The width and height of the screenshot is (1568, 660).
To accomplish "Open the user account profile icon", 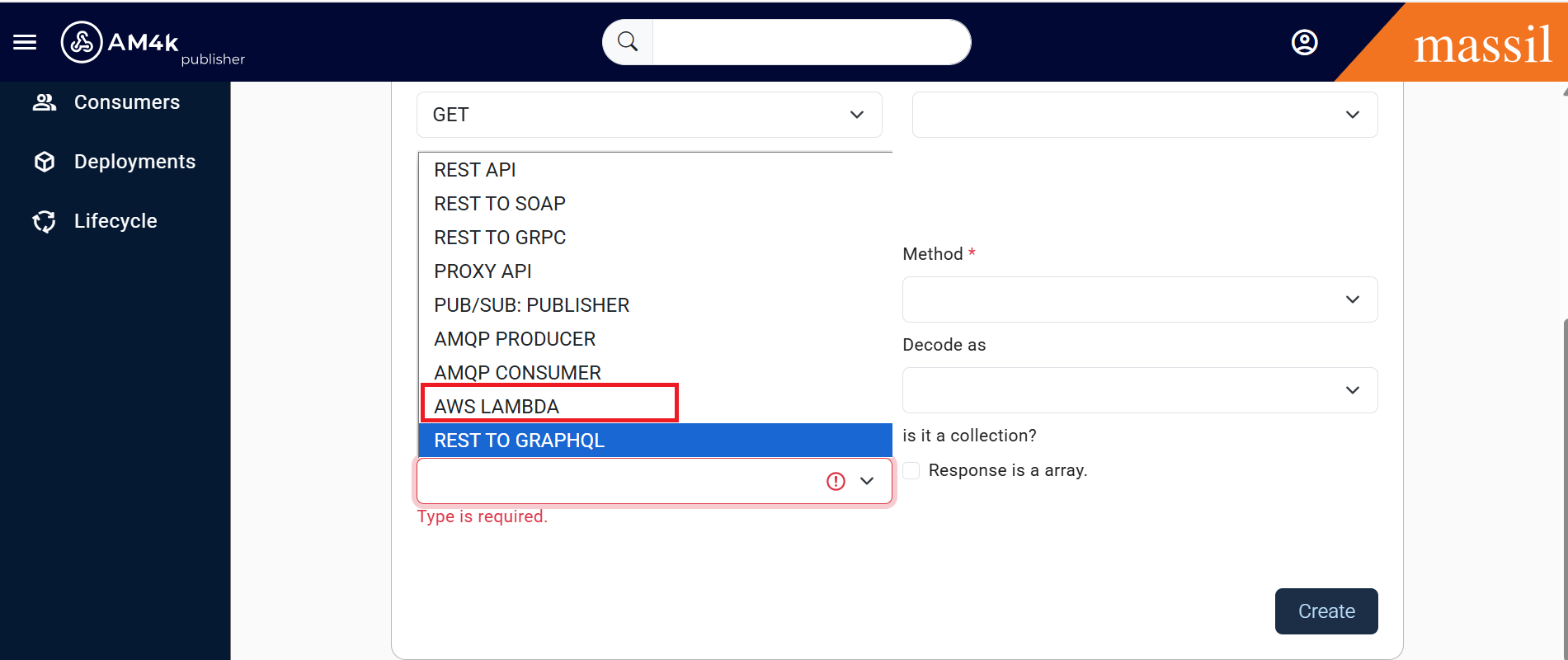I will click(x=1304, y=42).
